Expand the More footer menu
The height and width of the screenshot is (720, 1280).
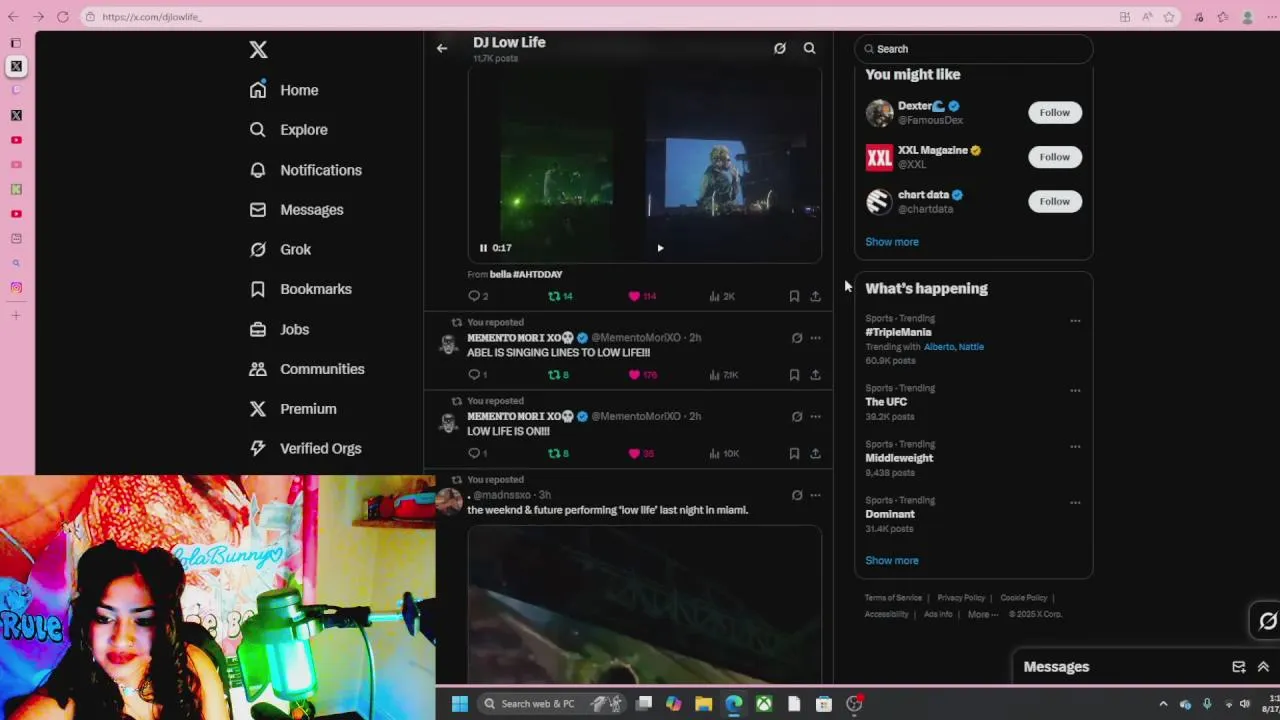983,615
